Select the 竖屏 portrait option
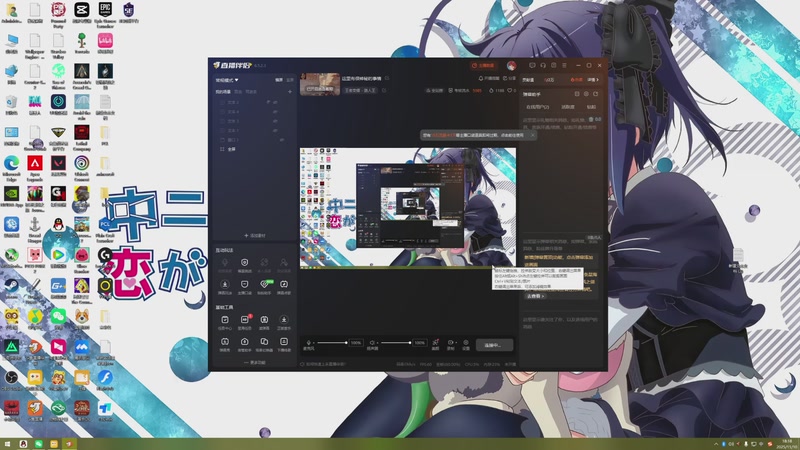 290,80
